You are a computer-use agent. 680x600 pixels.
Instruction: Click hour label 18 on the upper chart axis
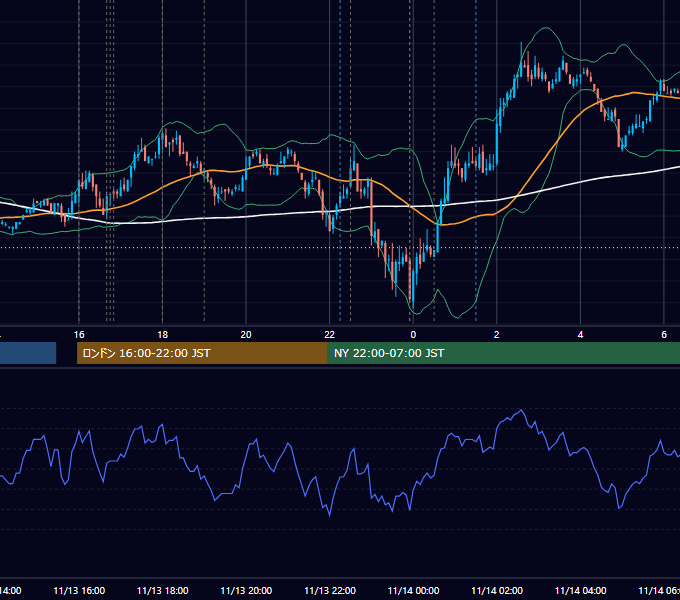click(163, 335)
